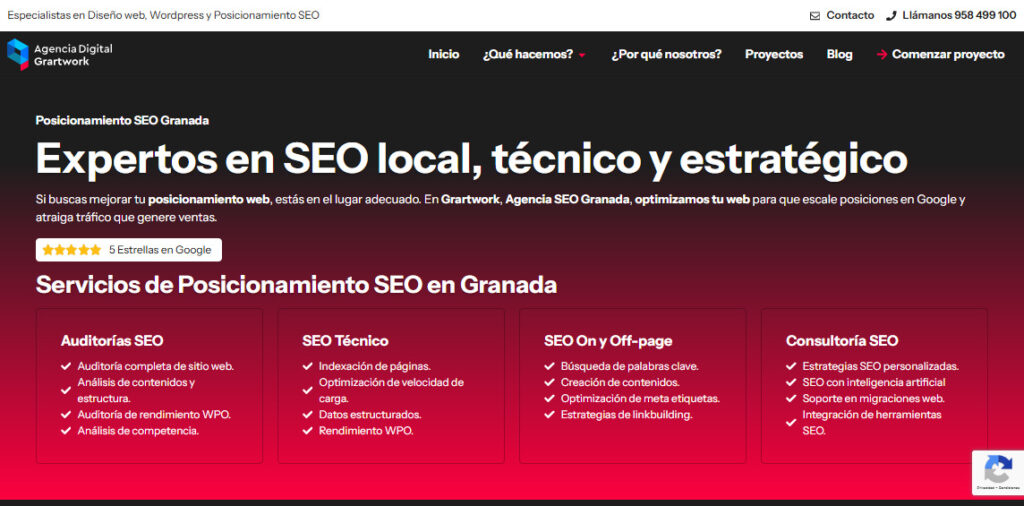The image size is (1024, 506).
Task: Click the phone icon beside Llámanos
Action: [x=891, y=16]
